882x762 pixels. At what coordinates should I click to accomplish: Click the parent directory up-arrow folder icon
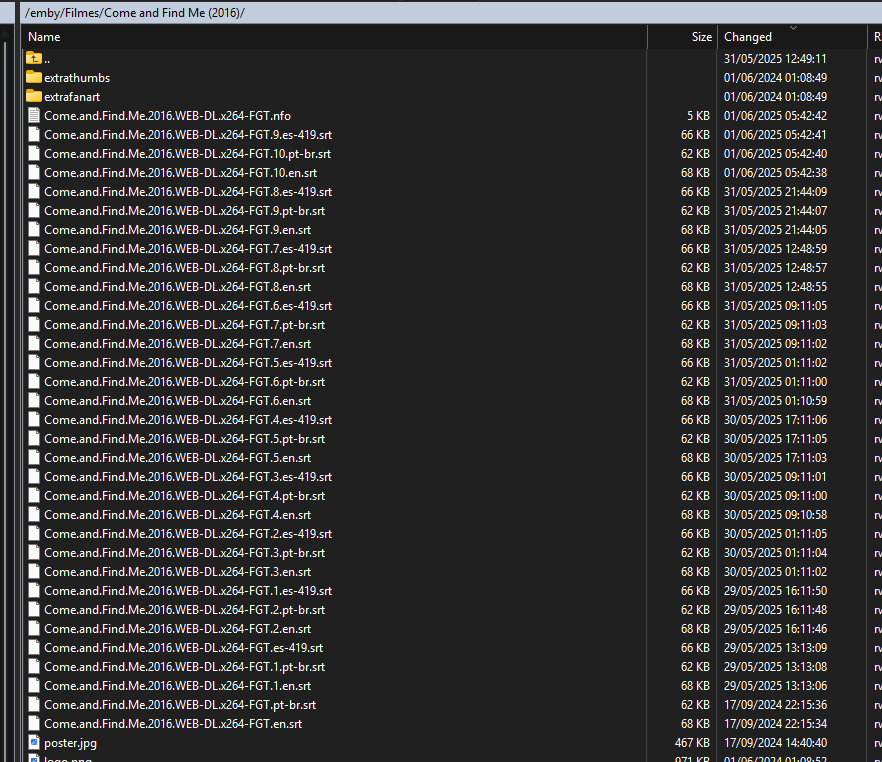coord(34,58)
